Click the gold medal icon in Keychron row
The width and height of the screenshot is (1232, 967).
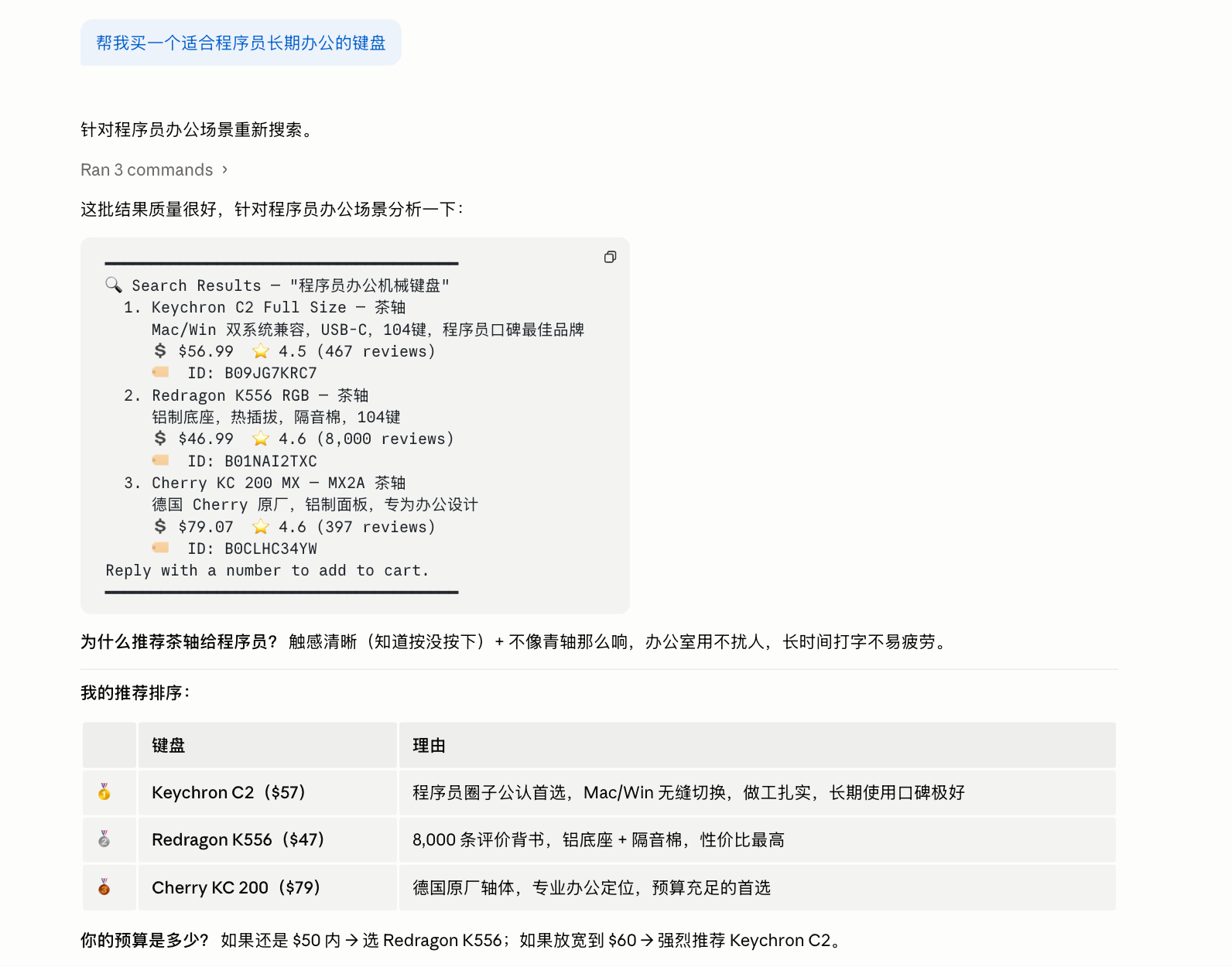[104, 791]
